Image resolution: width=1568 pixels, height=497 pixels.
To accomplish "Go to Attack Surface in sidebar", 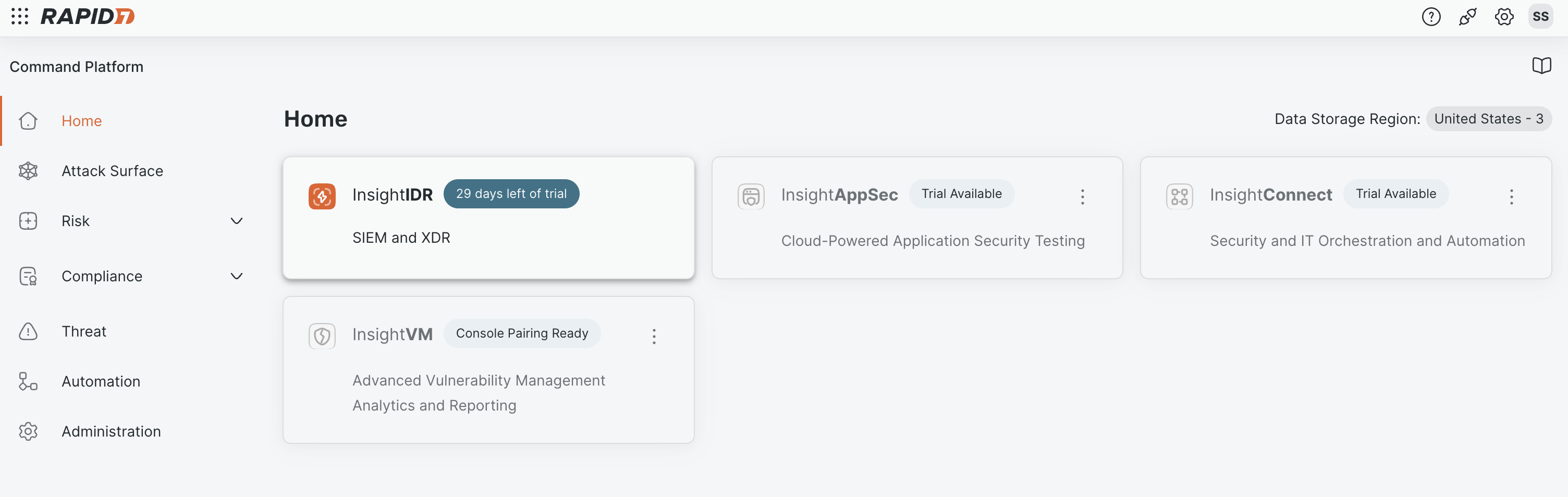I will coord(112,171).
